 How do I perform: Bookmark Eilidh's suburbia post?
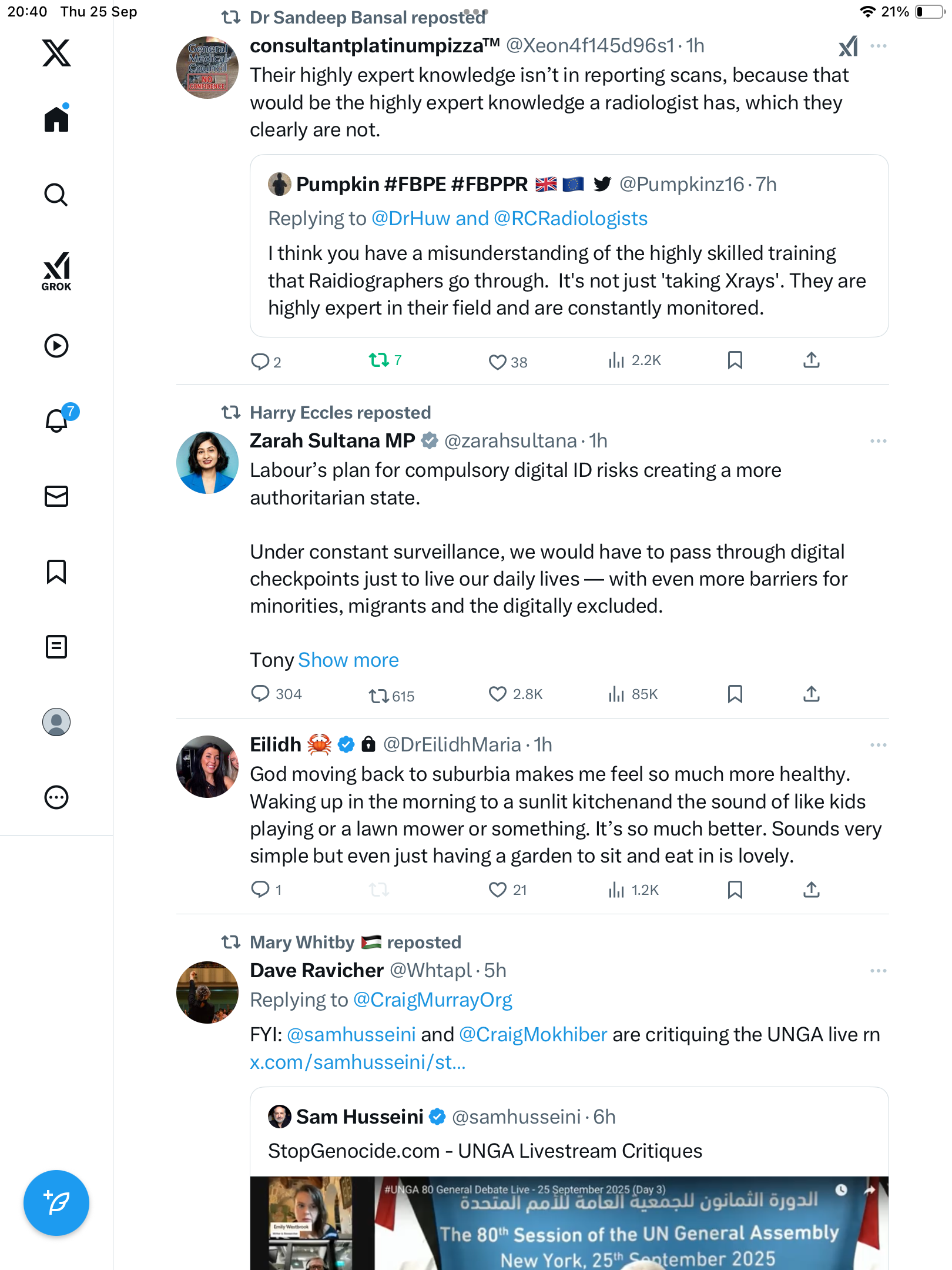(735, 890)
